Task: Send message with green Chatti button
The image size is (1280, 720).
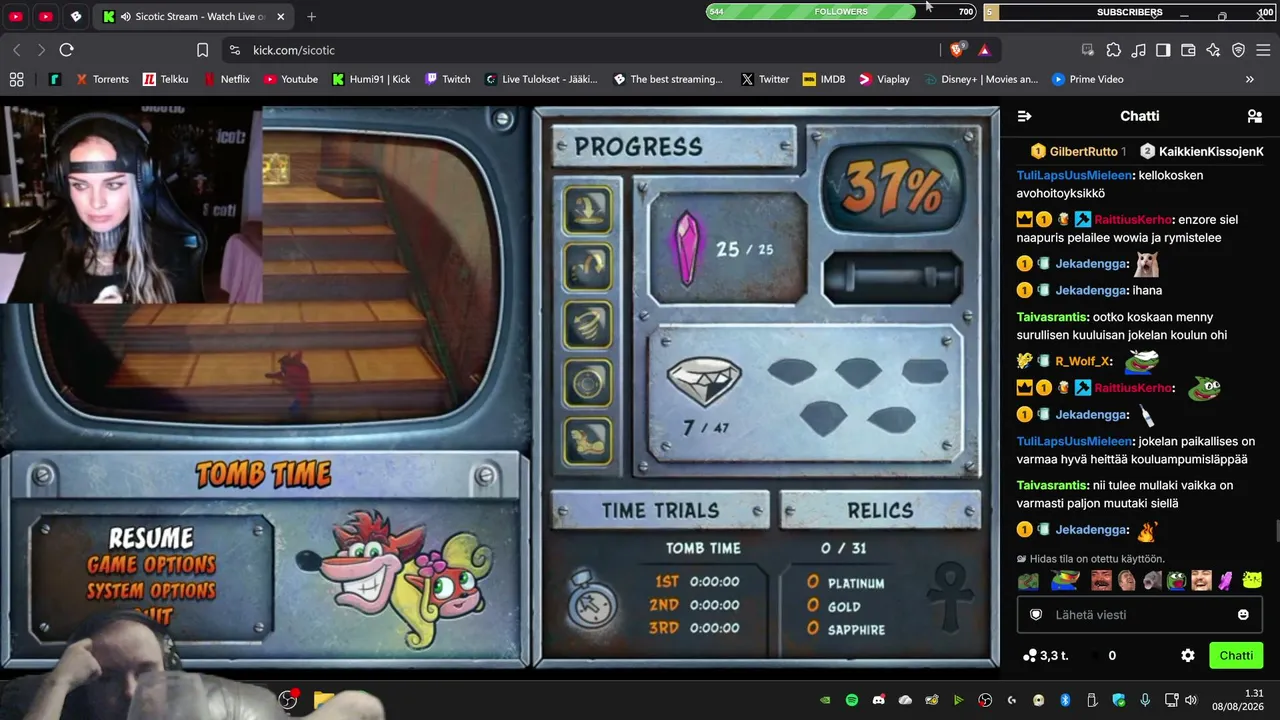Action: pyautogui.click(x=1236, y=656)
